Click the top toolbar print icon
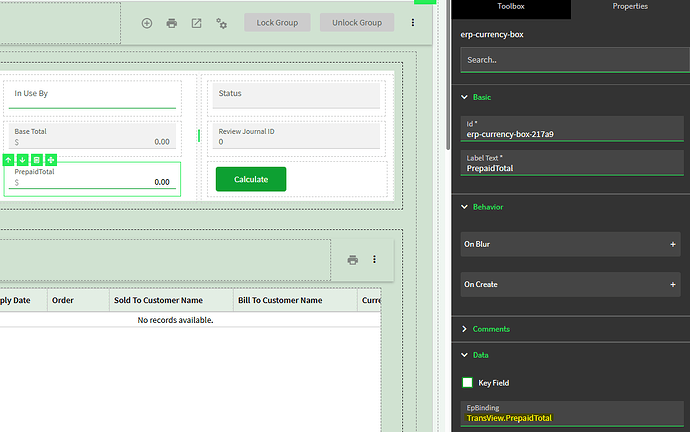690x432 pixels. coord(172,23)
